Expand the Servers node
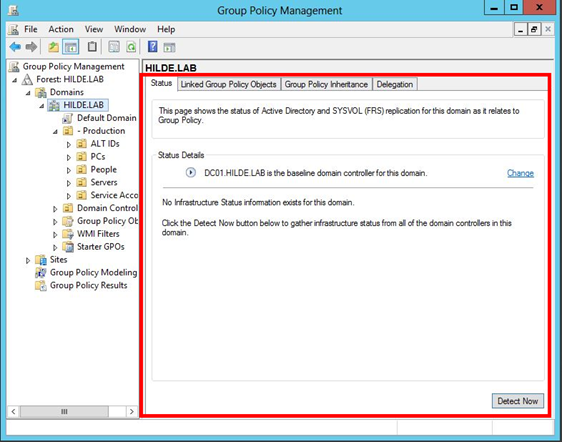This screenshot has height=442, width=562. (x=69, y=183)
